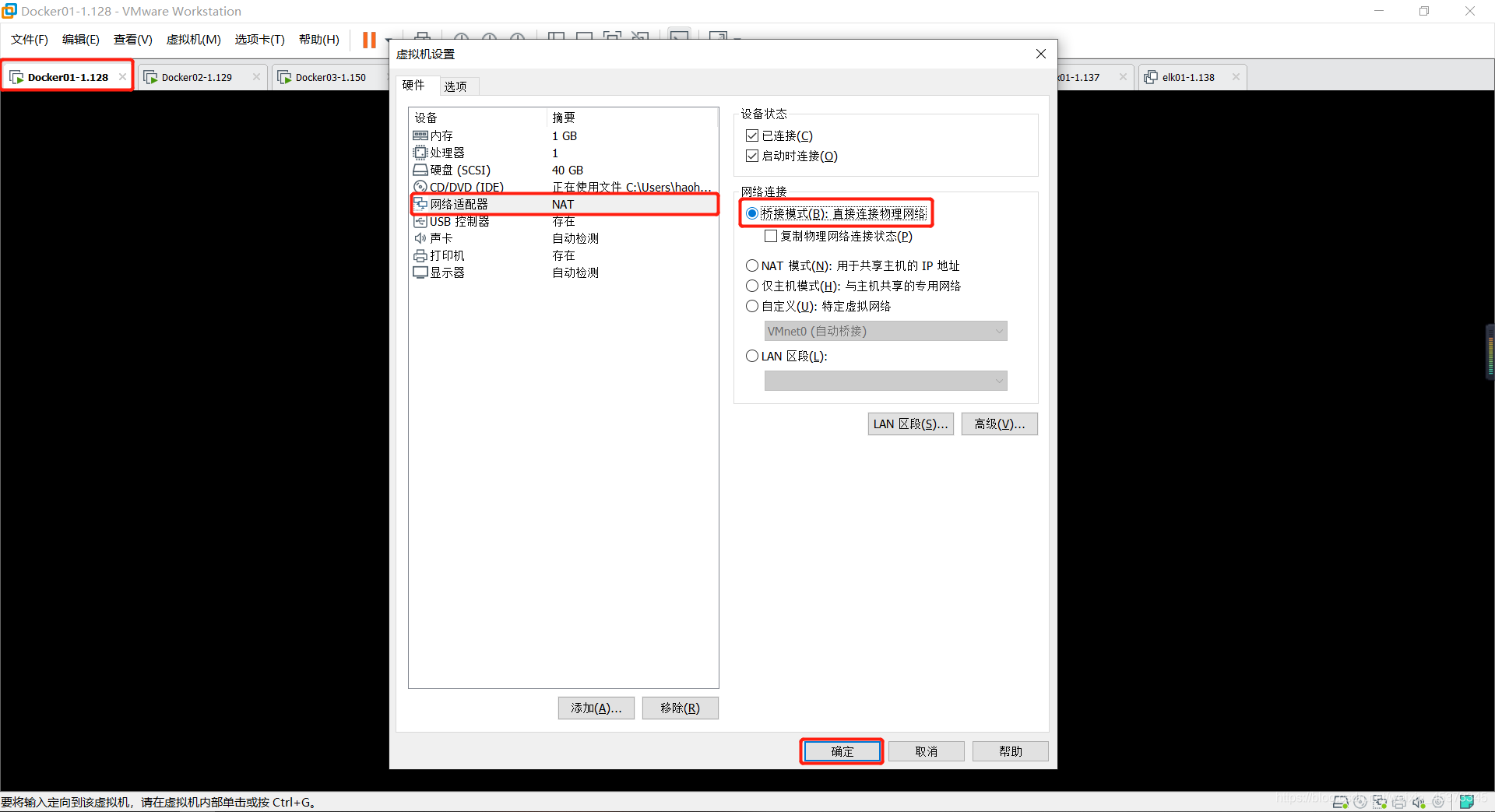Click the USB icon beside USB 控制器
Image resolution: width=1495 pixels, height=812 pixels.
[420, 221]
